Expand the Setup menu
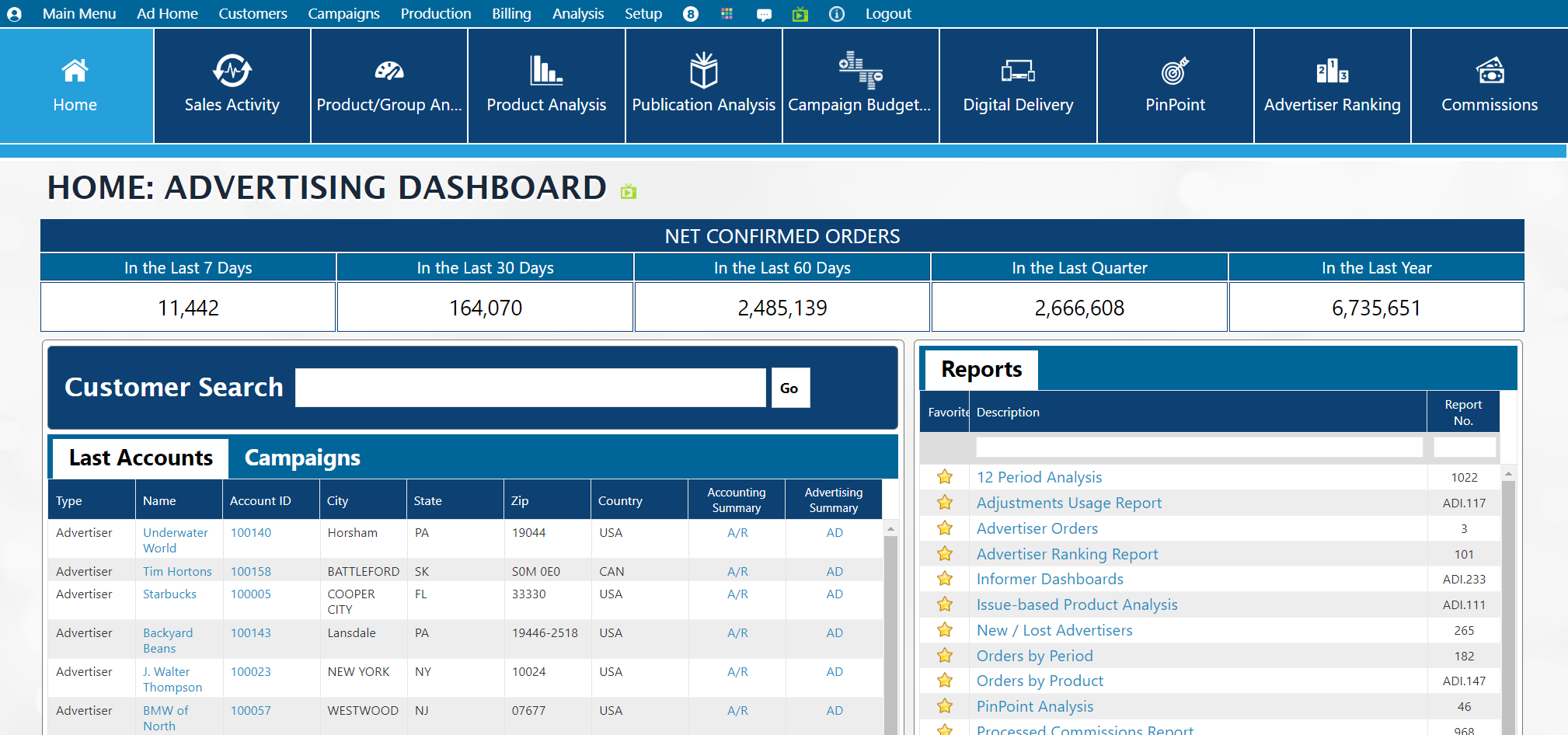This screenshot has width=1568, height=735. coord(643,14)
